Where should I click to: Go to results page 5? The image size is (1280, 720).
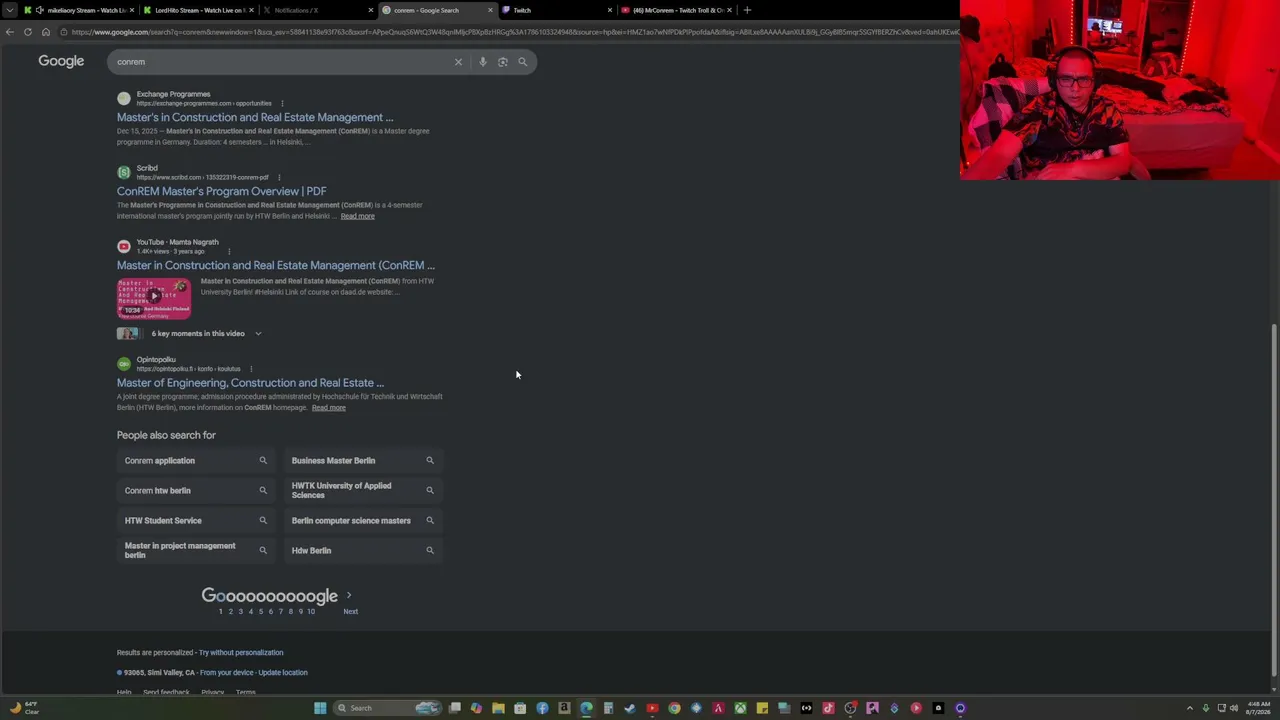260,611
